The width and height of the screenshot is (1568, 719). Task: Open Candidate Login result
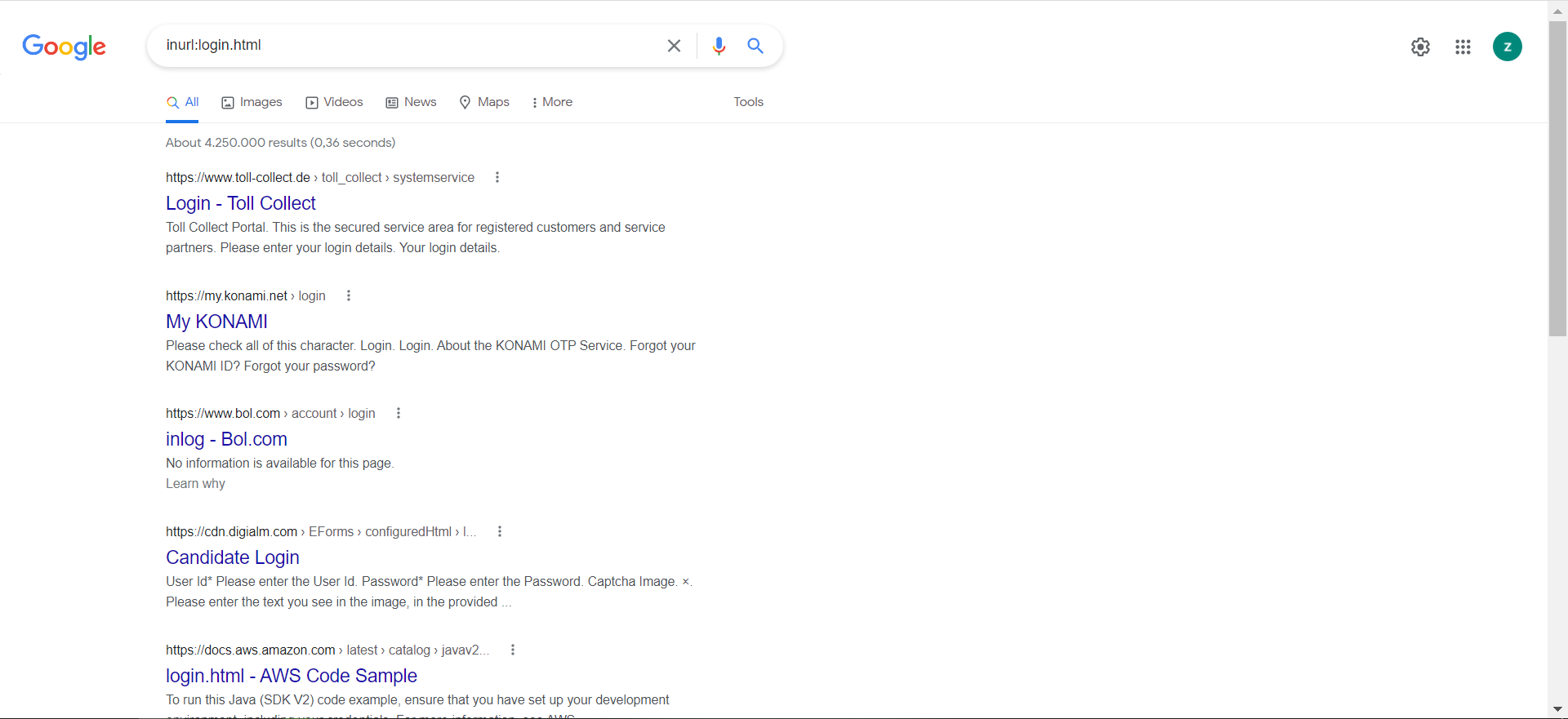(x=233, y=557)
